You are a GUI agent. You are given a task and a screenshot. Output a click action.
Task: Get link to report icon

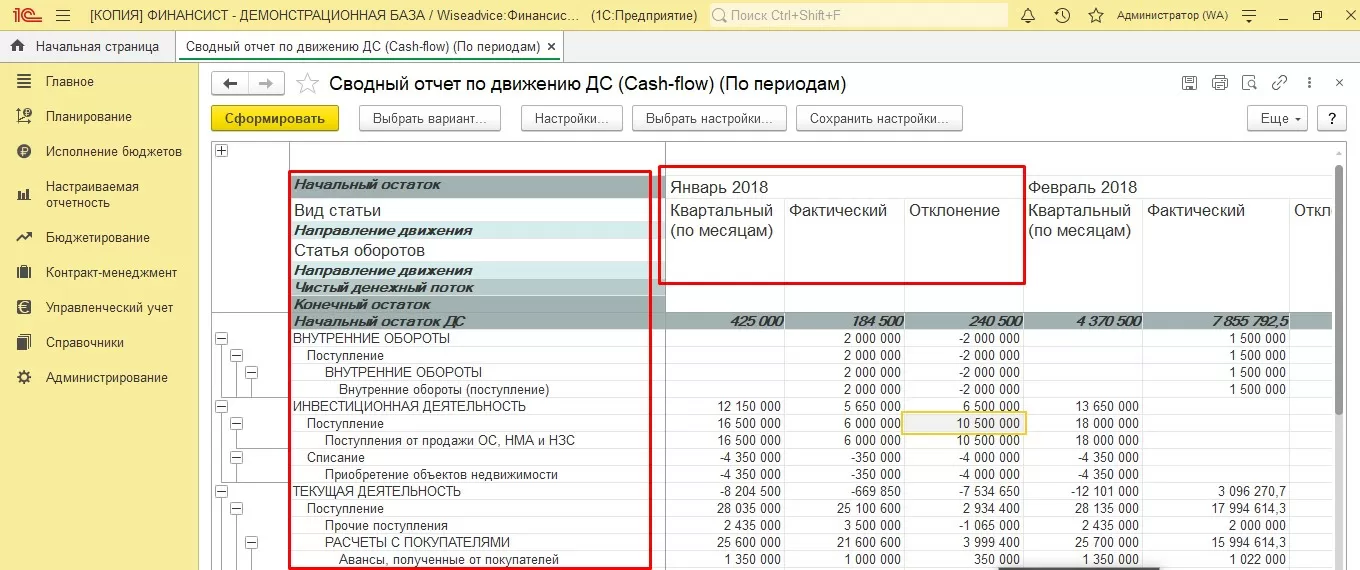pos(1279,83)
